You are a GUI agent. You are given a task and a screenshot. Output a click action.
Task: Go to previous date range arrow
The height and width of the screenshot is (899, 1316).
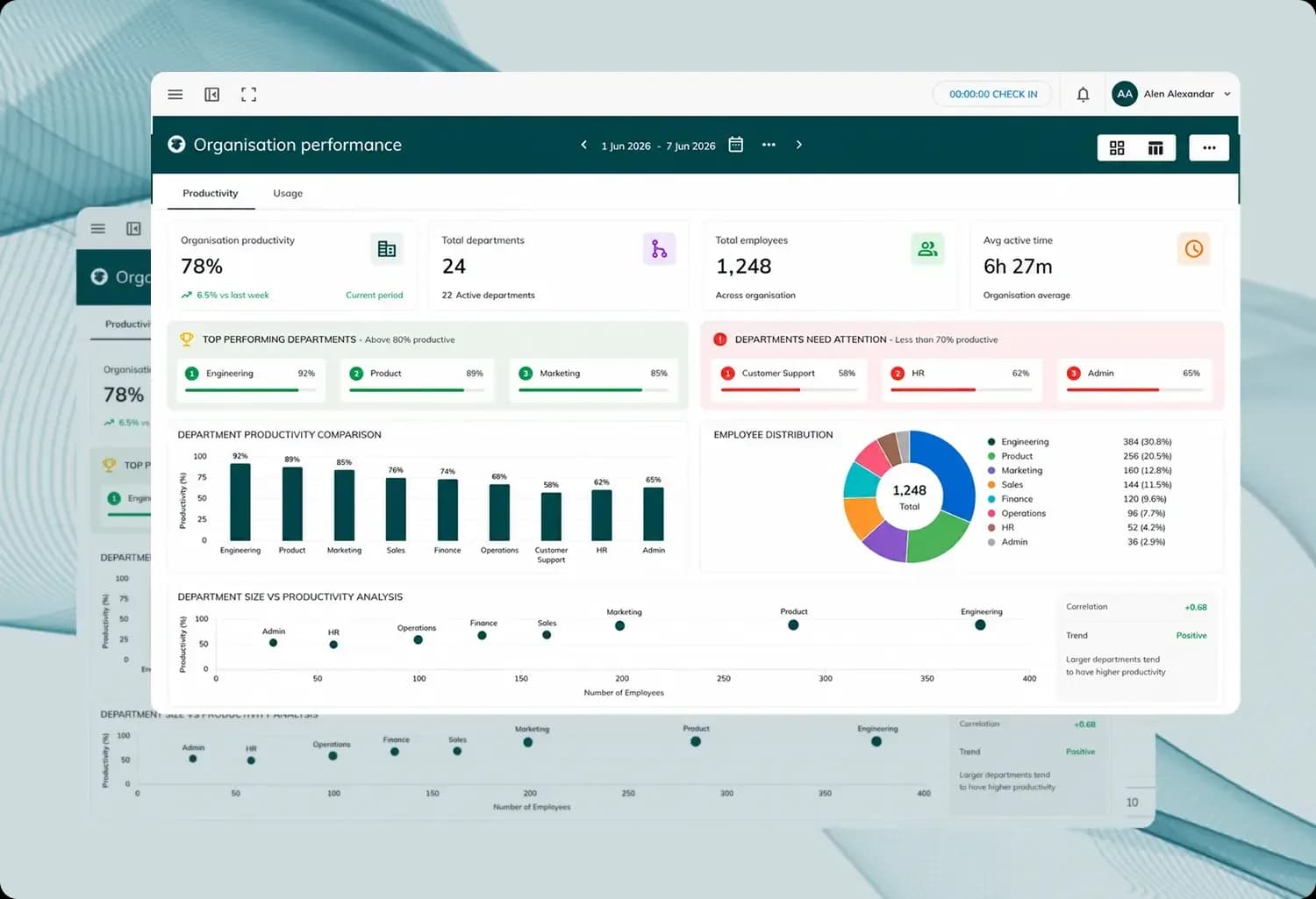click(583, 145)
